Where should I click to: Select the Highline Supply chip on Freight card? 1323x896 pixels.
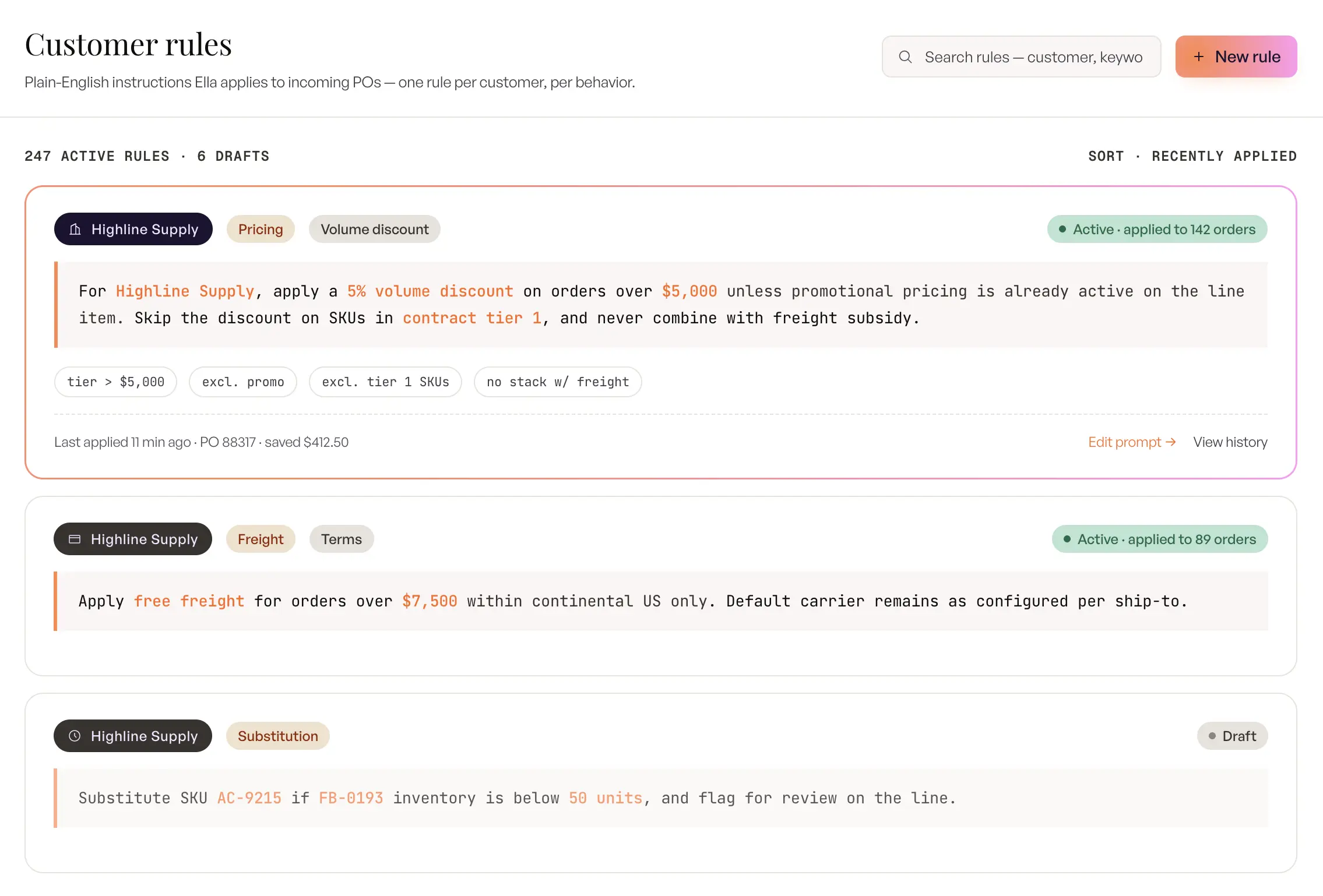pos(133,539)
